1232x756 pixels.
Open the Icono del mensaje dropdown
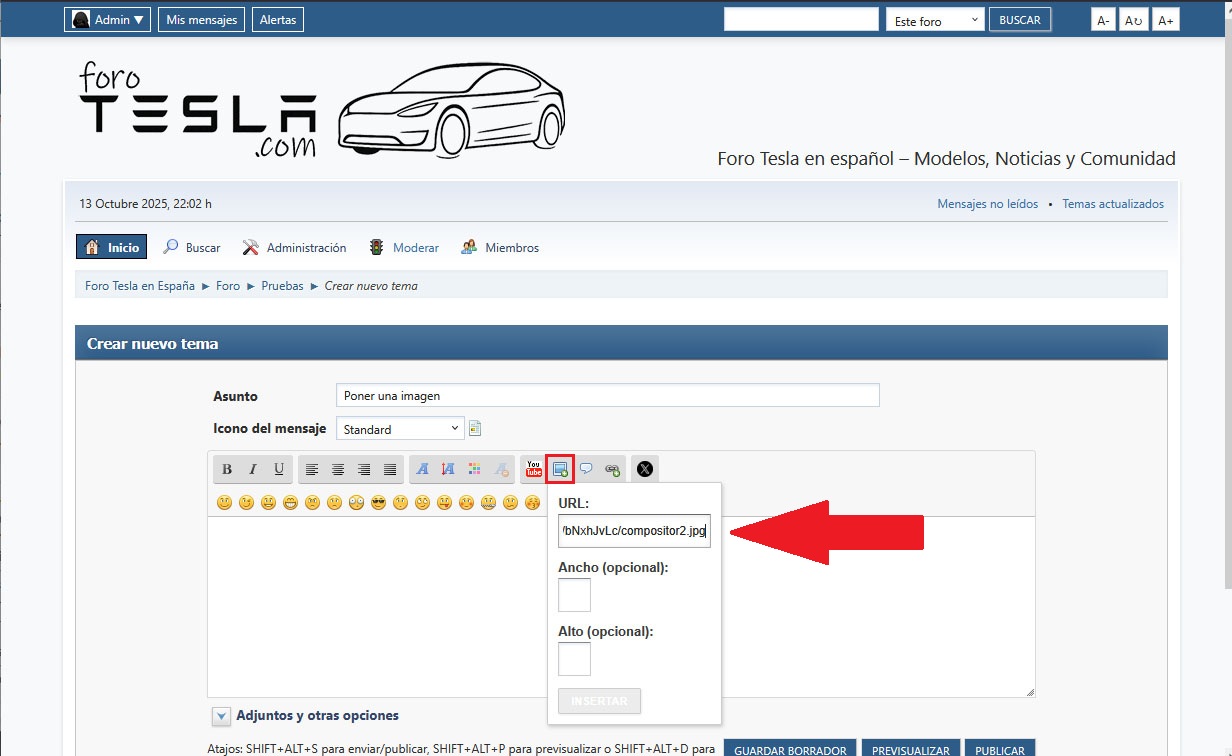(x=400, y=429)
